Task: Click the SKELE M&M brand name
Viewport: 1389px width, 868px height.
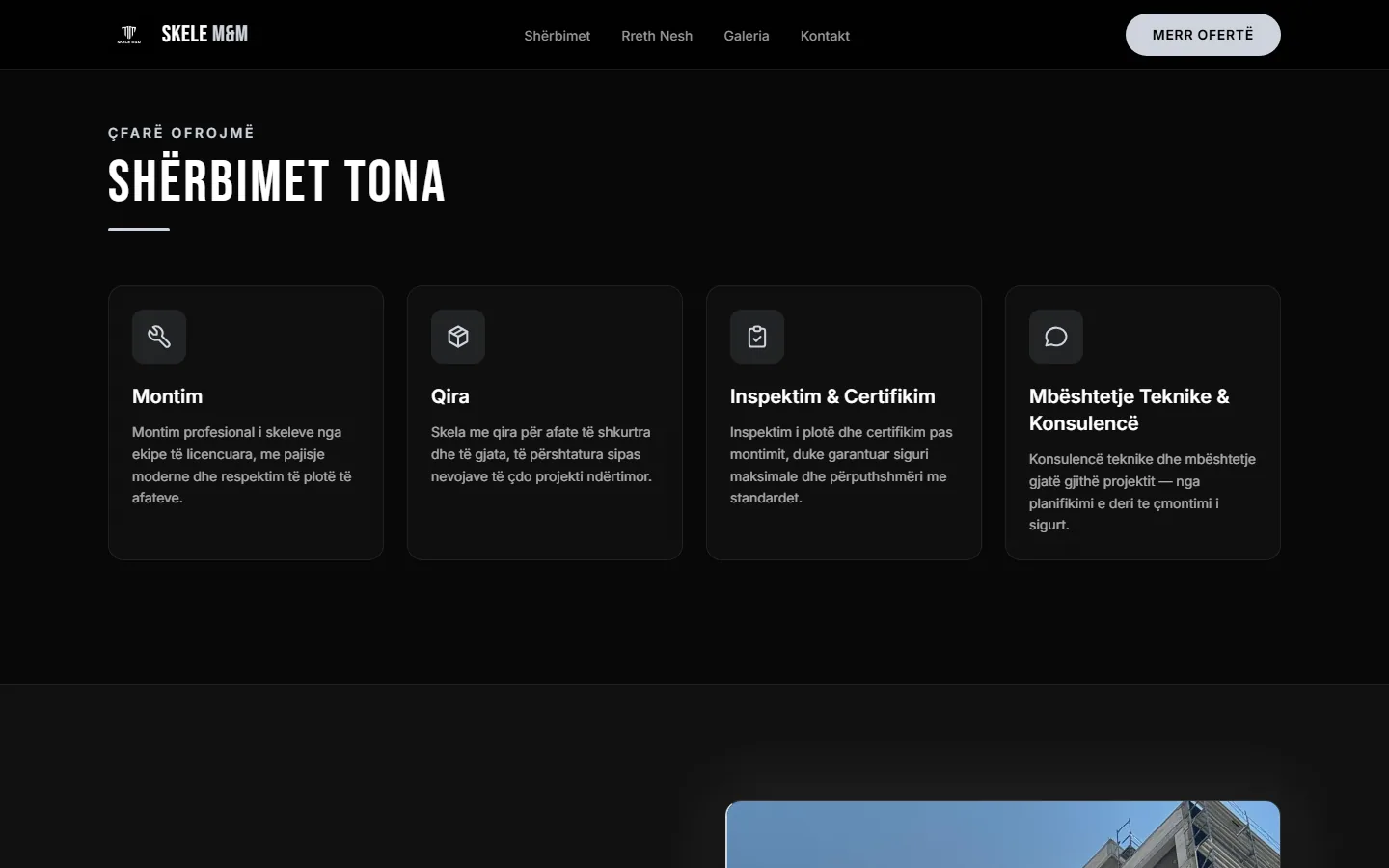Action: tap(204, 35)
